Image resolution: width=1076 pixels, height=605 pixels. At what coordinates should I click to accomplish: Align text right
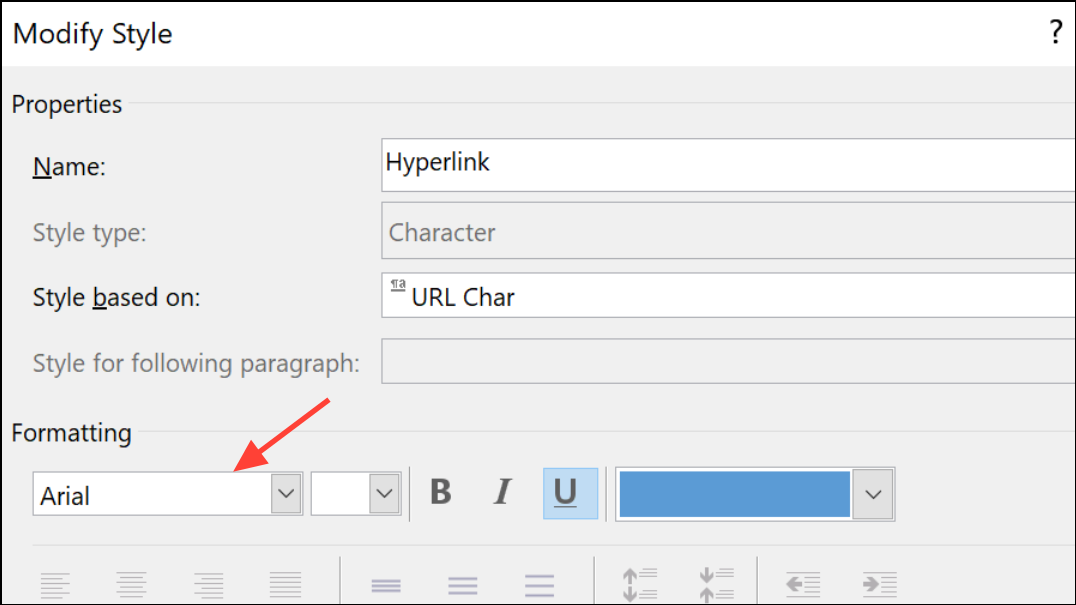click(x=209, y=585)
